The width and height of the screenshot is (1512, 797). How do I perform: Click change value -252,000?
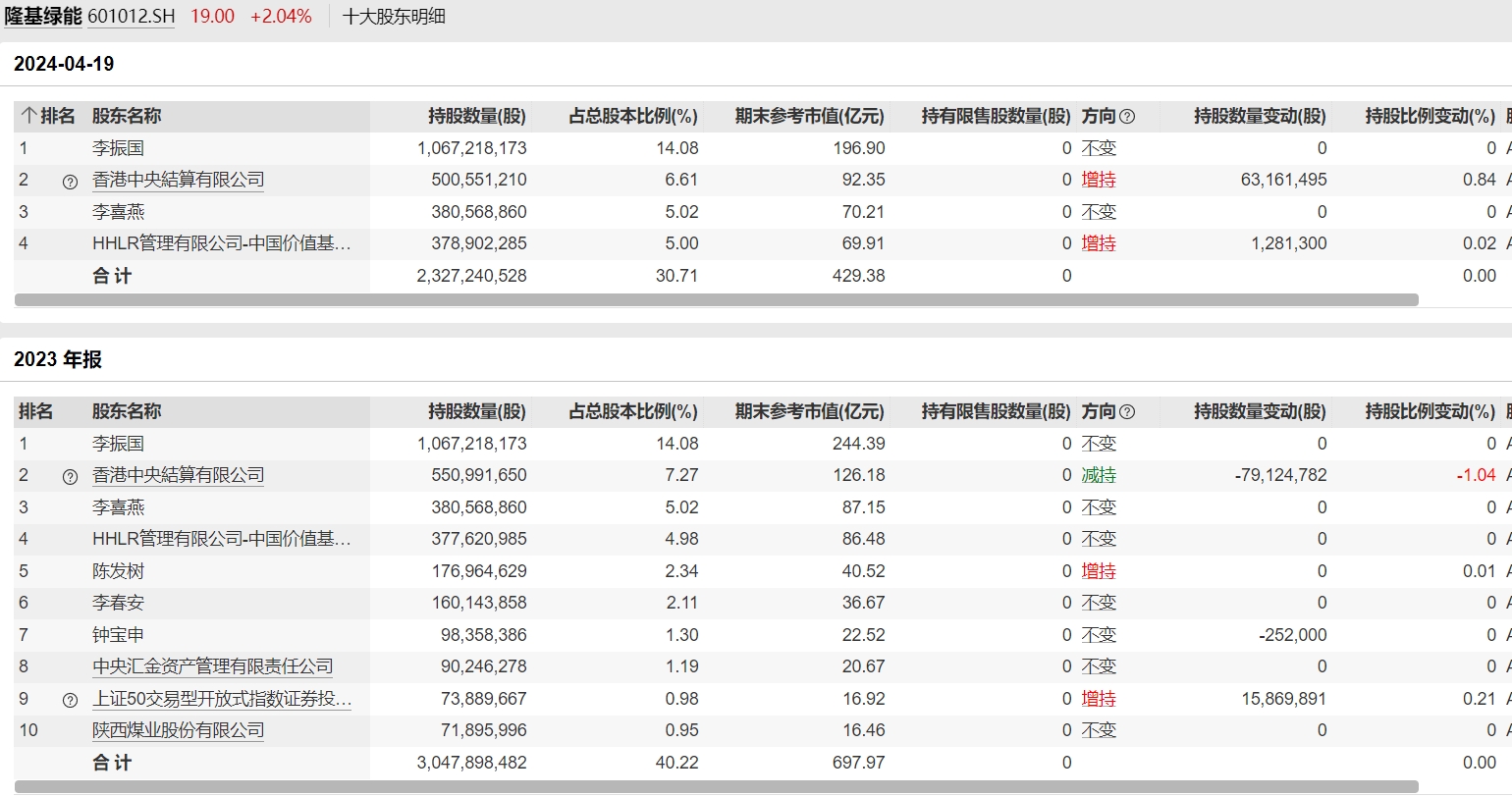tap(1293, 635)
